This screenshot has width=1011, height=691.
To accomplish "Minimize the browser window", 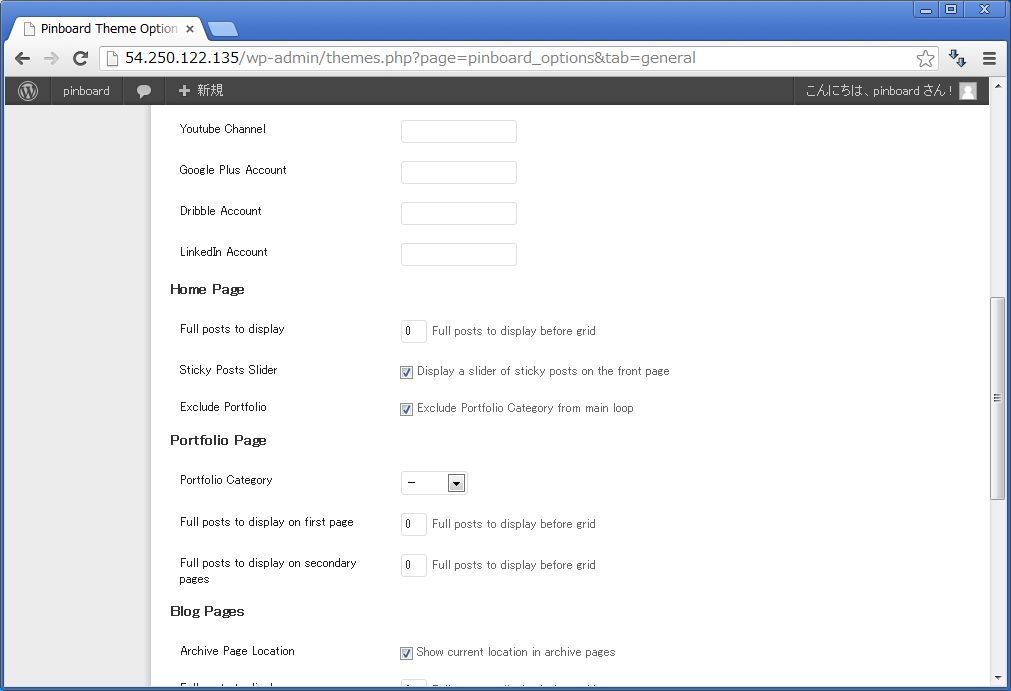I will [x=926, y=10].
